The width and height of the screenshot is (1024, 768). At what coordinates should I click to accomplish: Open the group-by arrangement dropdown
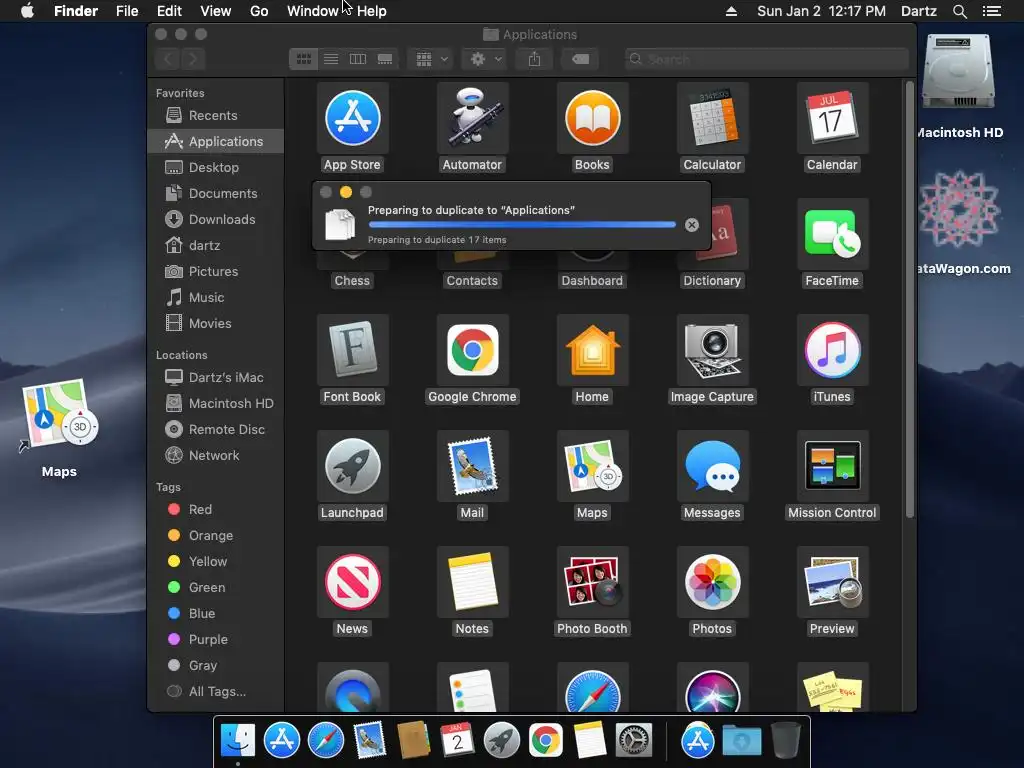click(x=430, y=59)
